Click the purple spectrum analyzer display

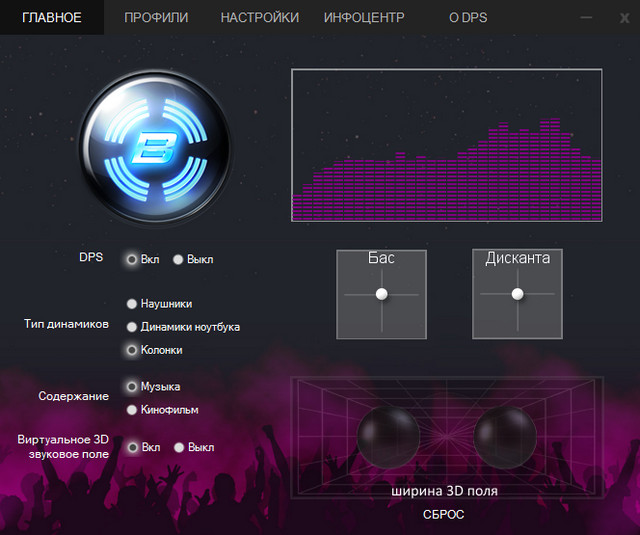447,145
